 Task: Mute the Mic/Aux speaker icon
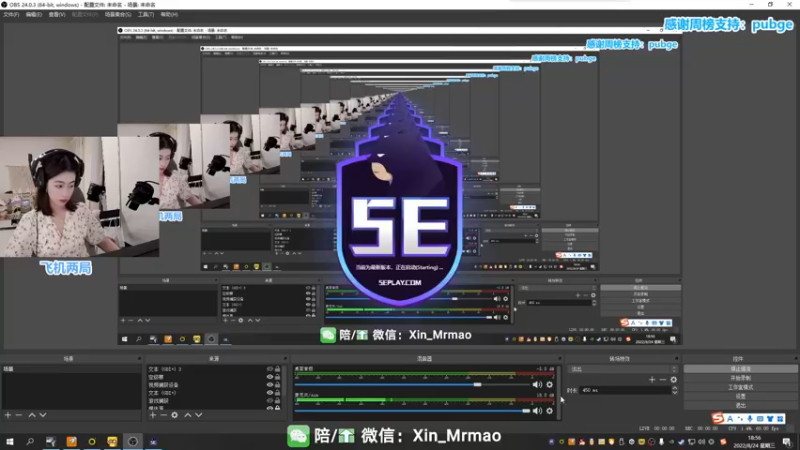537,411
